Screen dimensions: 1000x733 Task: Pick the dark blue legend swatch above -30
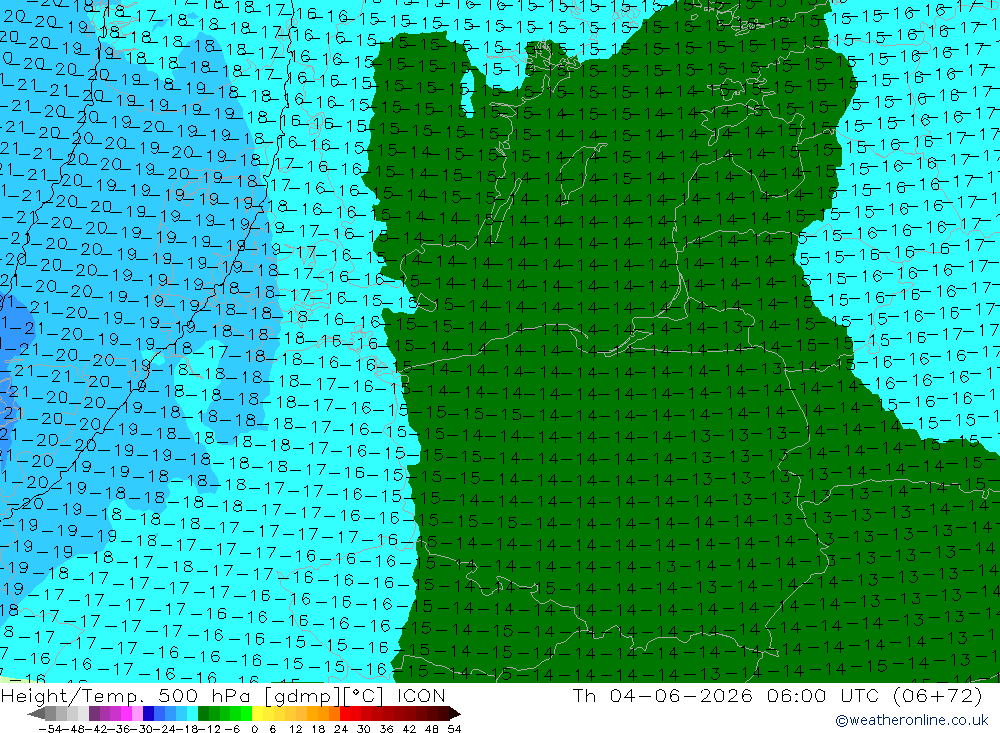point(149,714)
